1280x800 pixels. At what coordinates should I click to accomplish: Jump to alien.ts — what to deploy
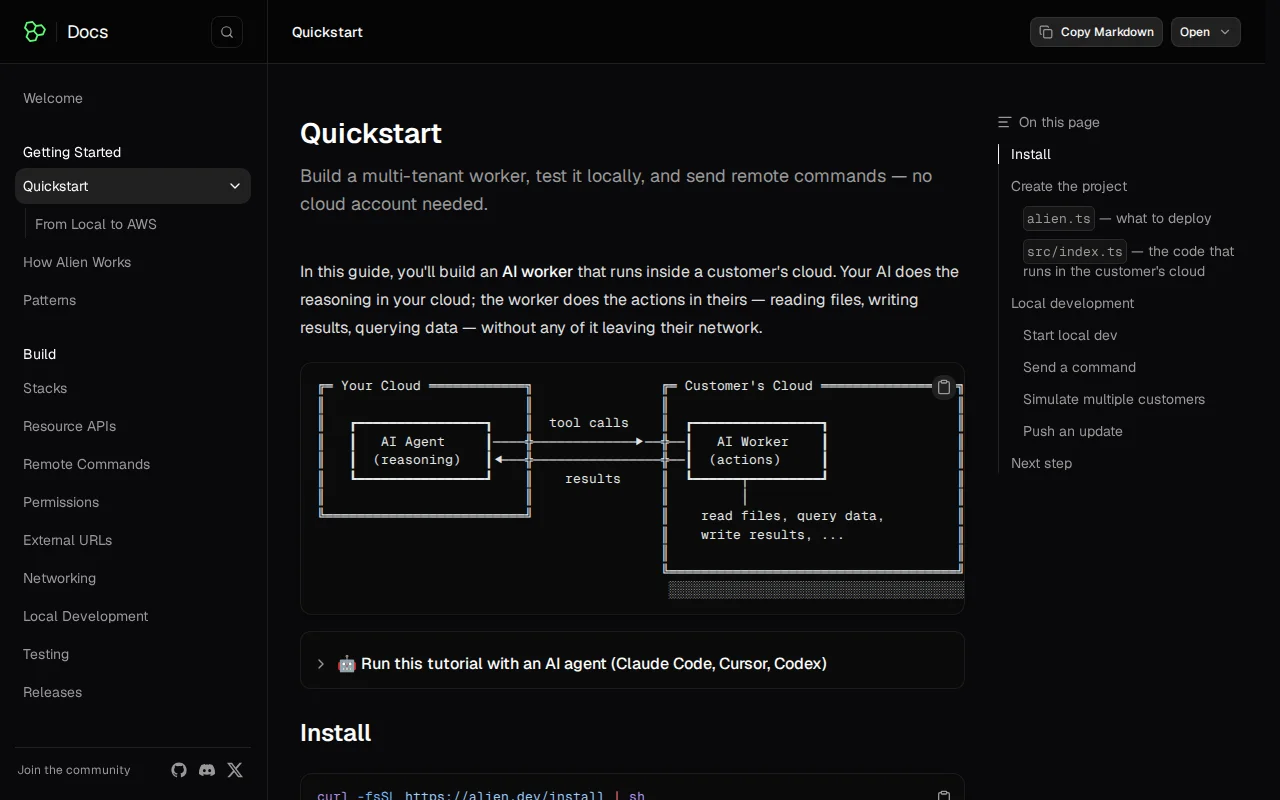[1117, 218]
